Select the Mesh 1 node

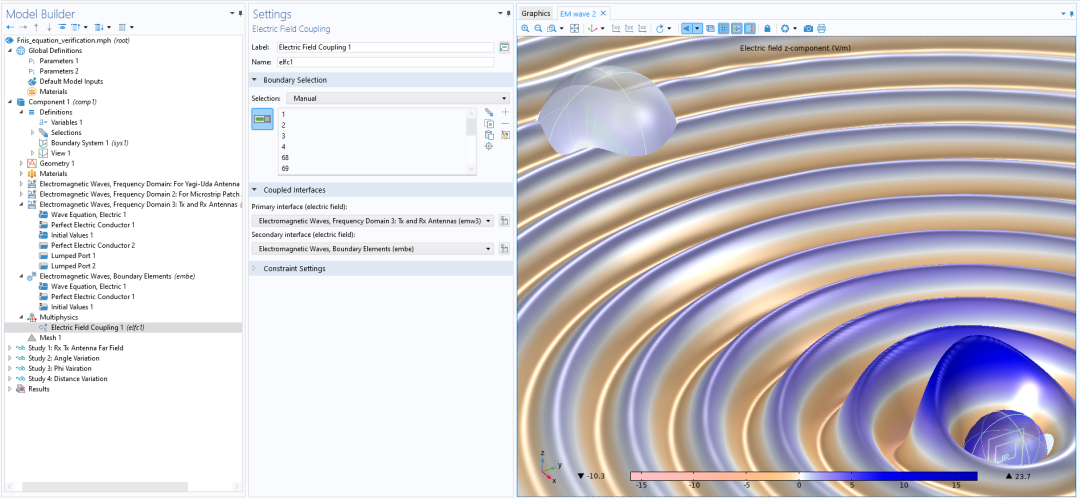50,338
